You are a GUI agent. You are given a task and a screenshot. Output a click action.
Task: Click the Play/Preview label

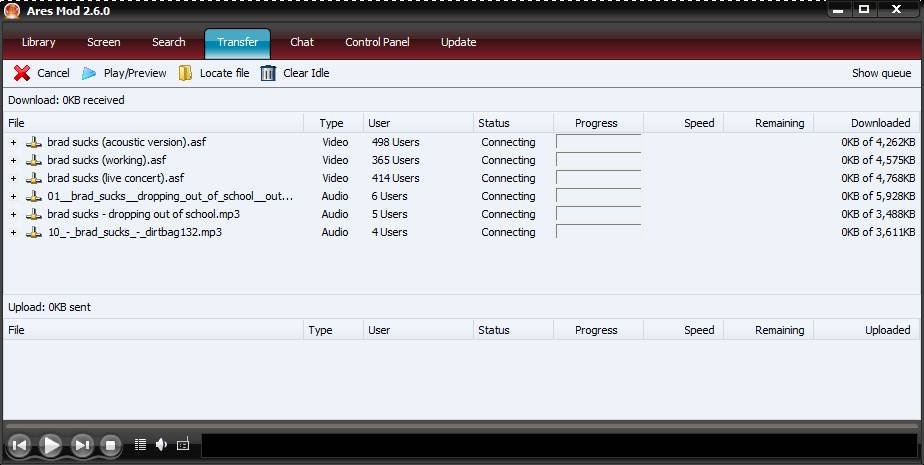pyautogui.click(x=135, y=73)
